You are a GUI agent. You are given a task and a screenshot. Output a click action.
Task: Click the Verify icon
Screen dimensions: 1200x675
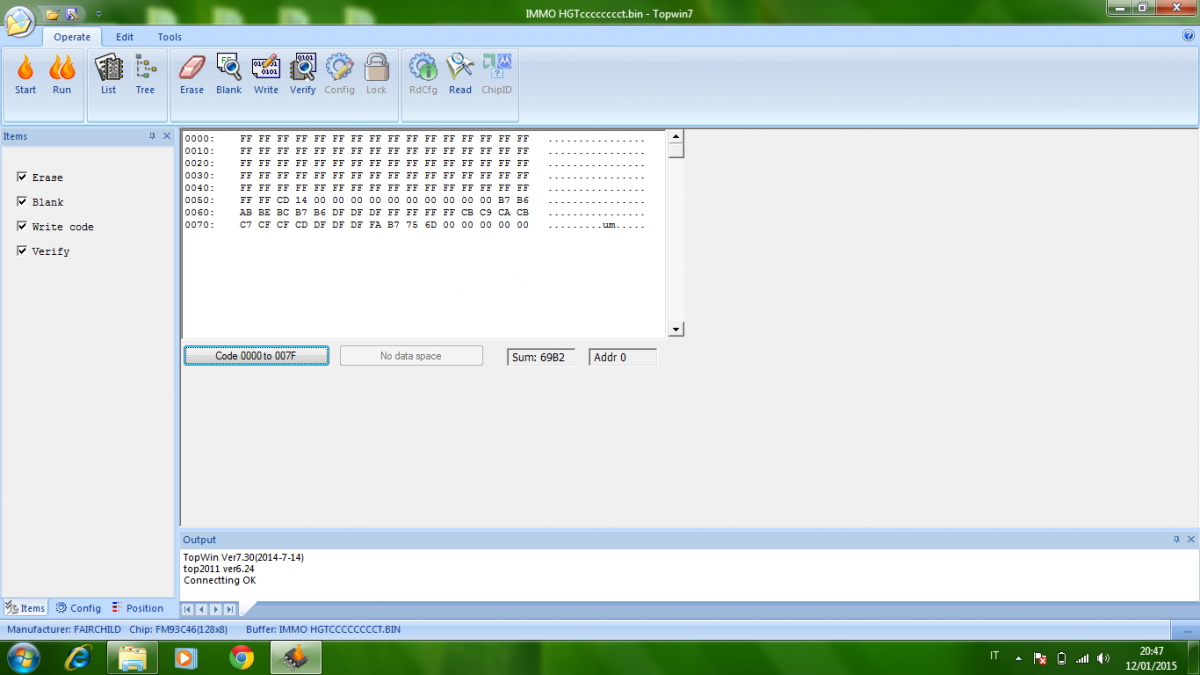point(303,68)
